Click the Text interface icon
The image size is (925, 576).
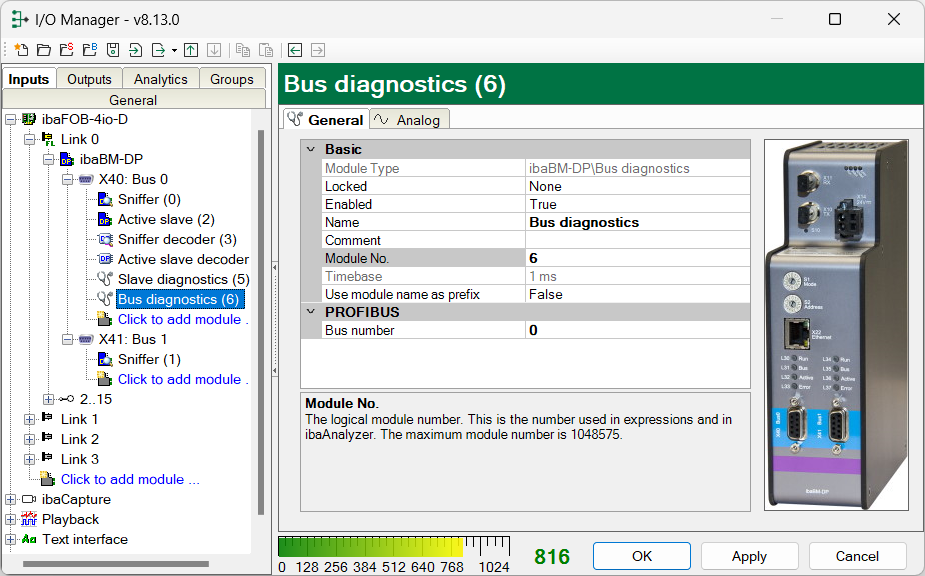[29, 539]
